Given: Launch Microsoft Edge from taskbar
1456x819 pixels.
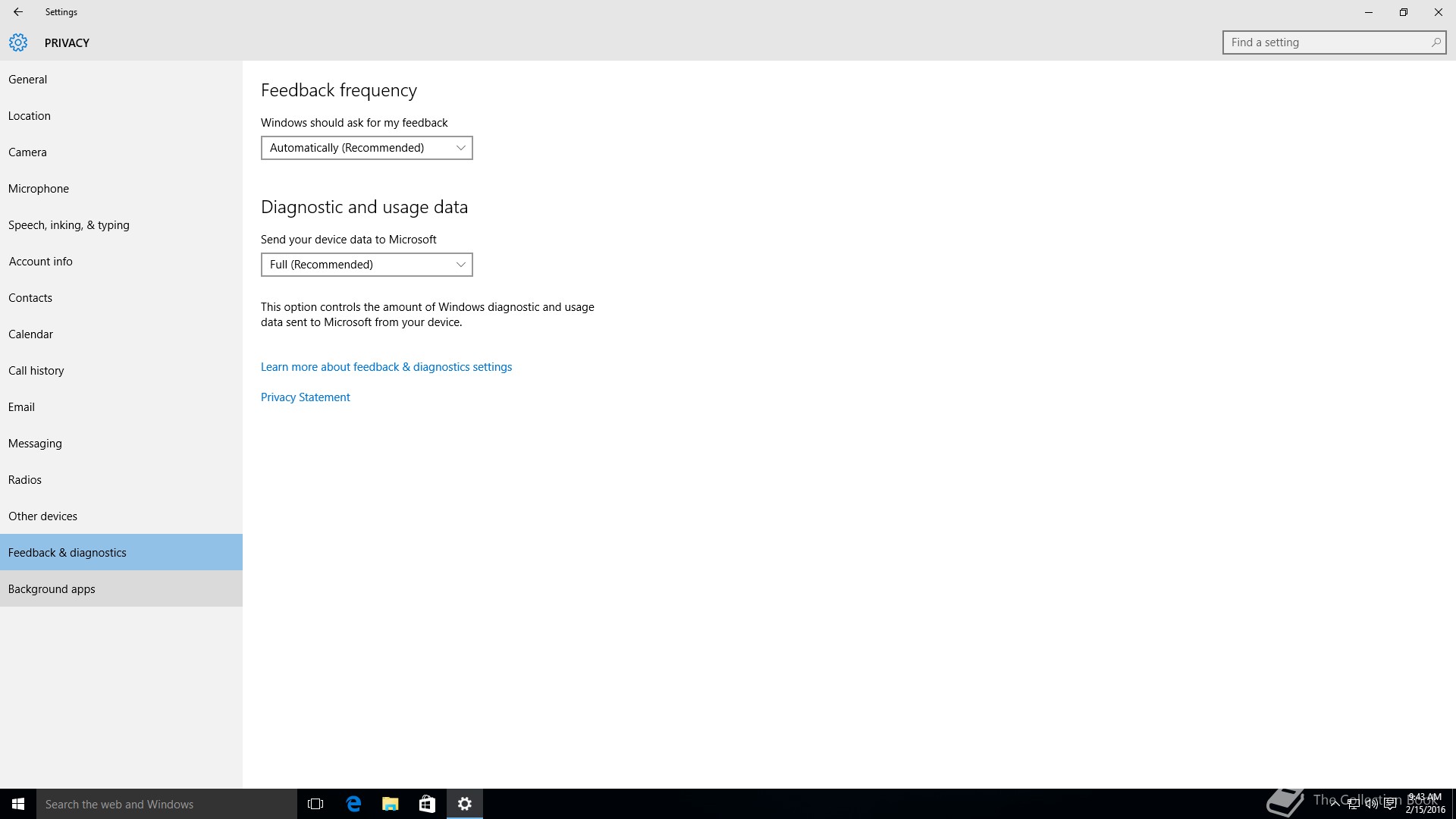Looking at the screenshot, I should pos(353,804).
